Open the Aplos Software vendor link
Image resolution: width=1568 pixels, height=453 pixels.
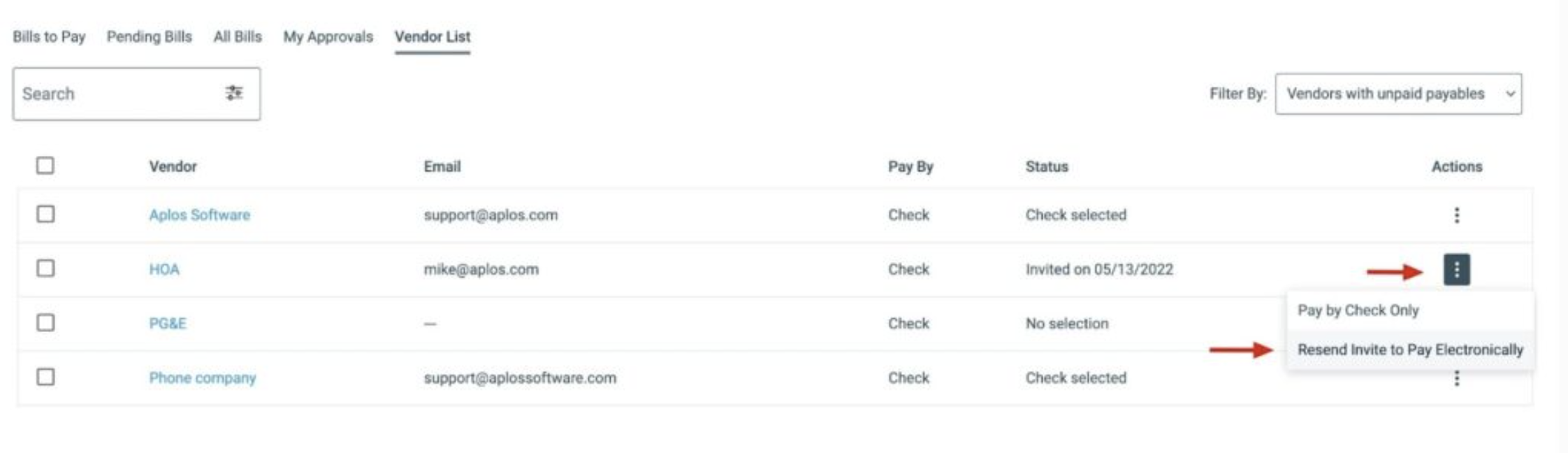coord(199,215)
